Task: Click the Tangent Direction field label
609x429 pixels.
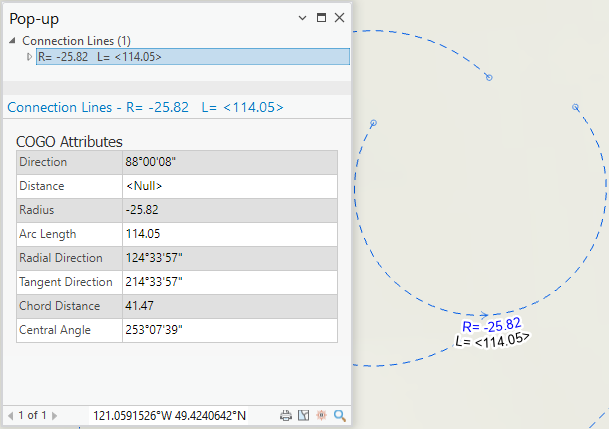Action: (66, 282)
